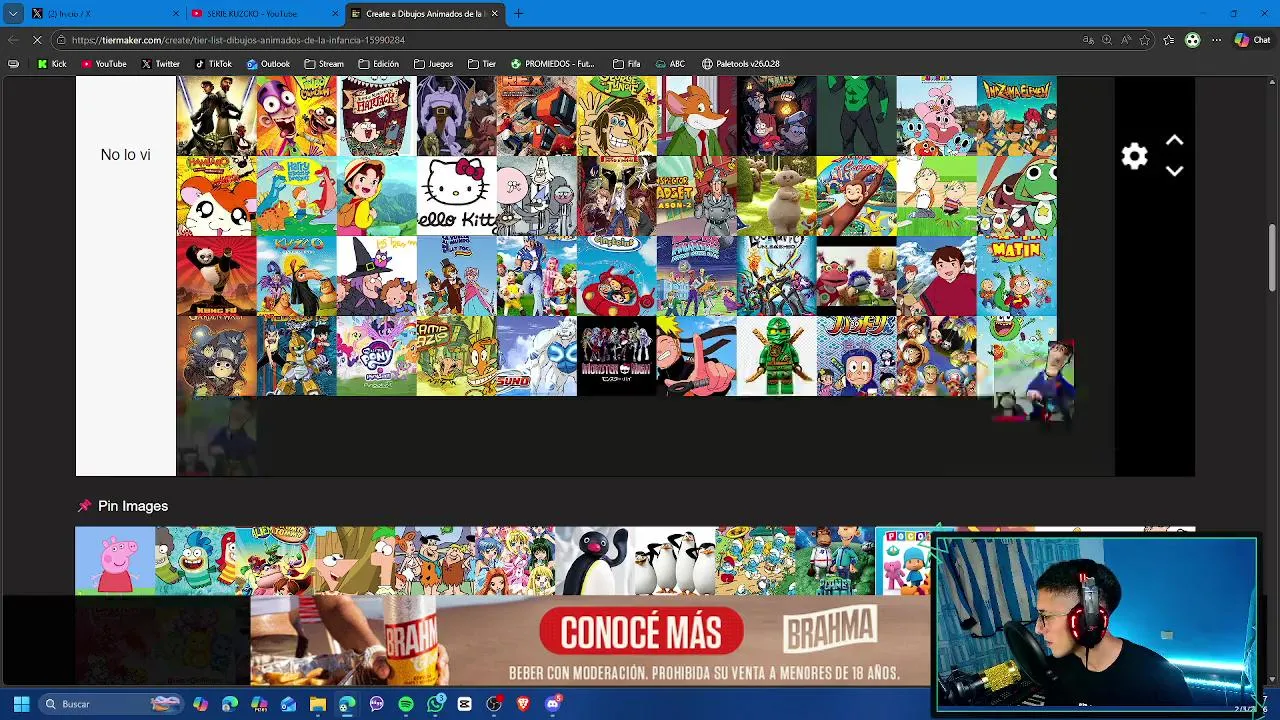The image size is (1280, 720).
Task: Select the My Little Pony thumbnail
Action: point(377,356)
